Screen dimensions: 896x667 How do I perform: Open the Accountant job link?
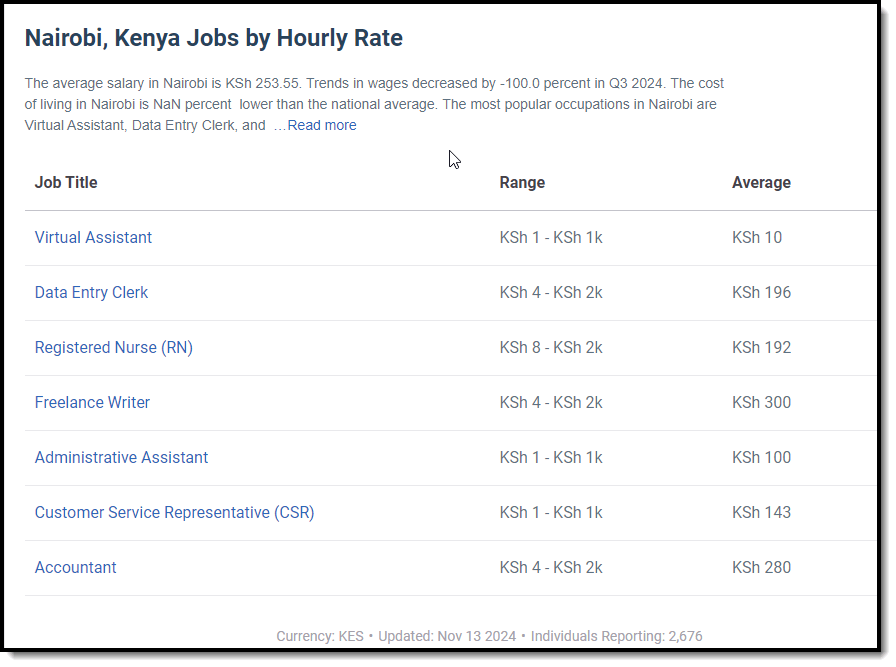tap(75, 568)
